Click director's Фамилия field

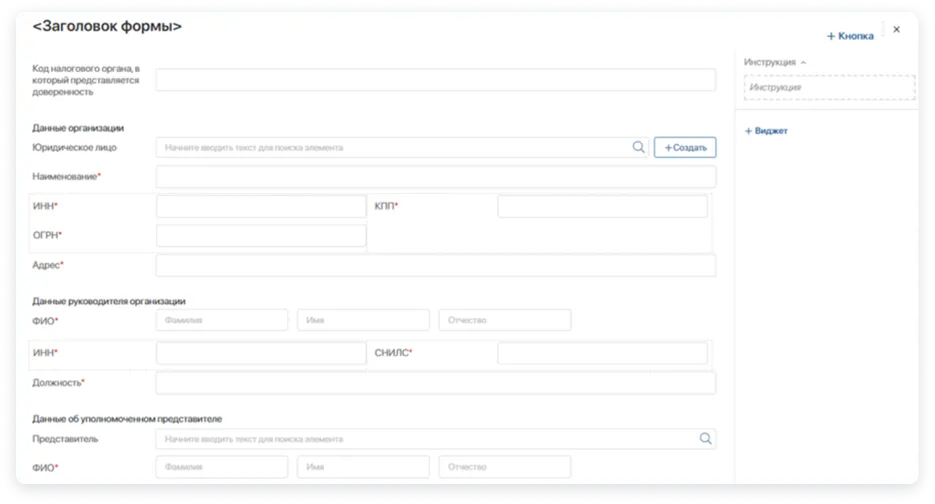(221, 320)
